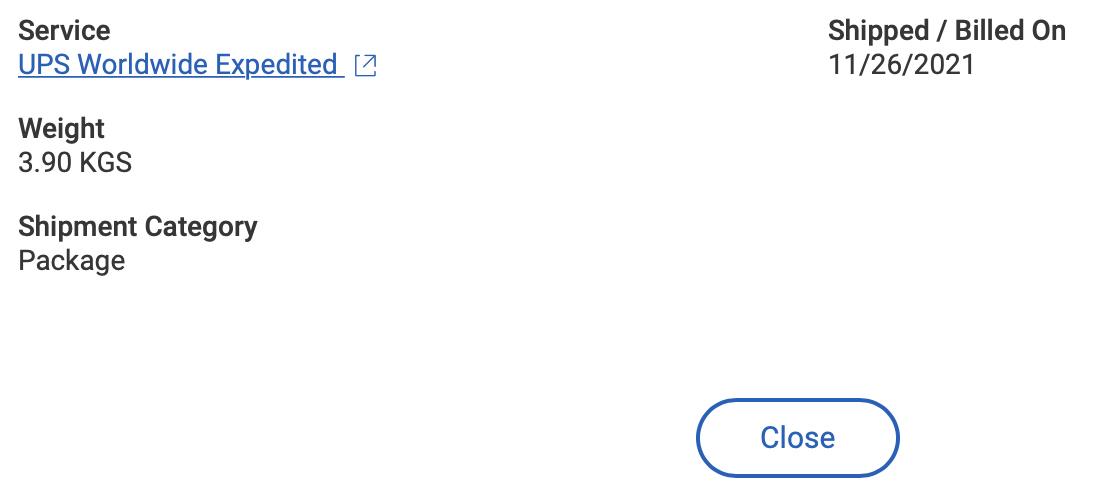The width and height of the screenshot is (1100, 504).
Task: Open service details via the pop-out arrow icon
Action: point(366,66)
